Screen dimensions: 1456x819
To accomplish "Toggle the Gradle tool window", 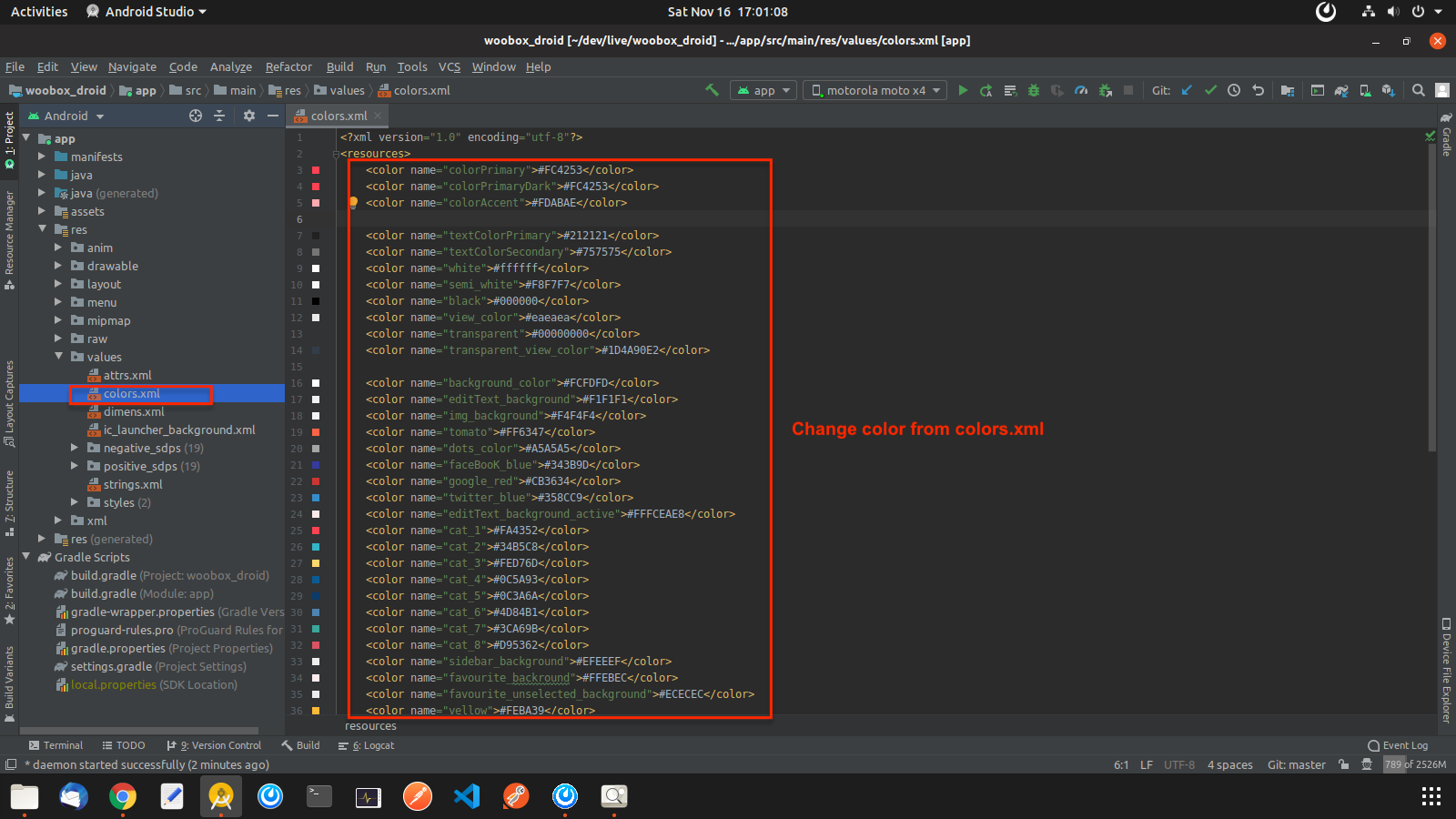I will click(1446, 134).
